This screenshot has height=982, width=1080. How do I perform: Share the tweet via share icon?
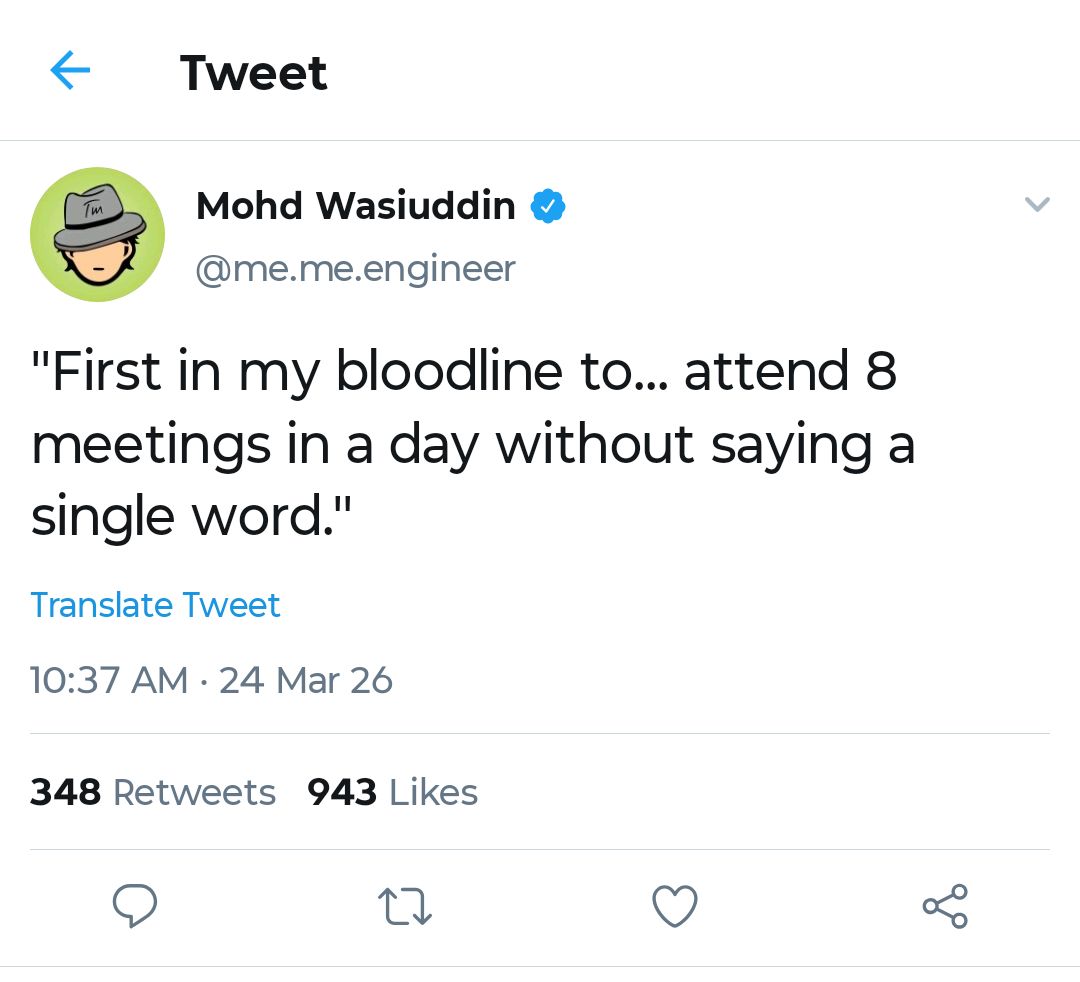click(945, 906)
